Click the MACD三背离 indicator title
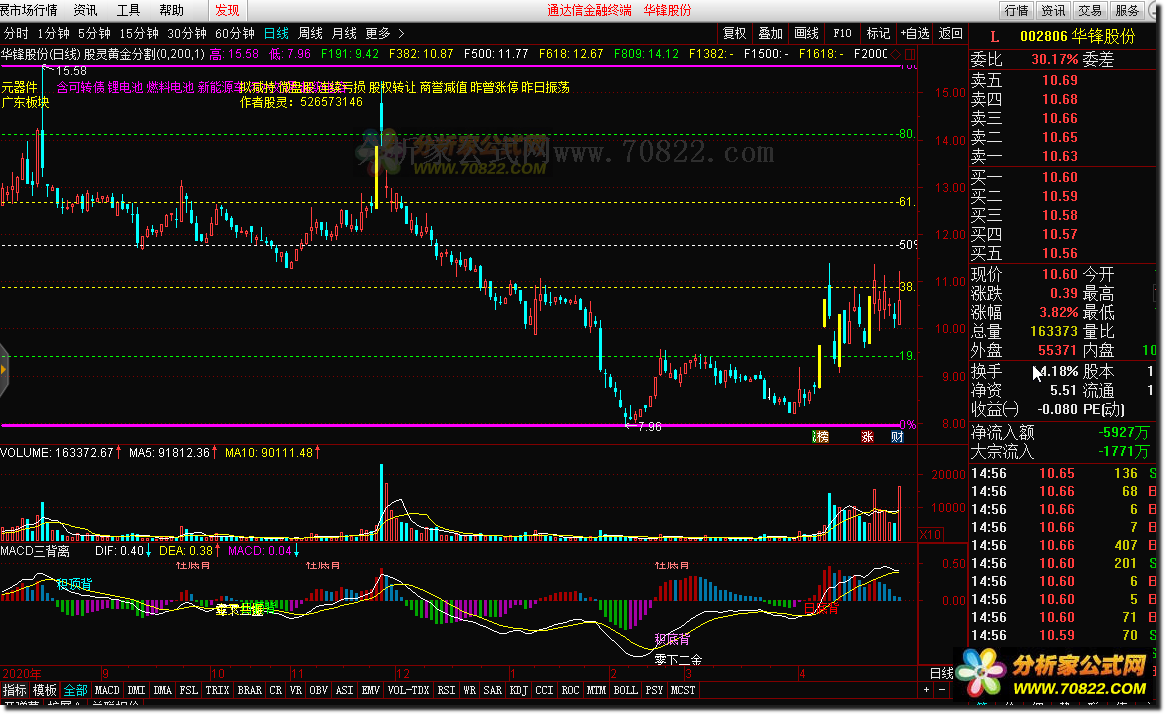 tap(35, 551)
